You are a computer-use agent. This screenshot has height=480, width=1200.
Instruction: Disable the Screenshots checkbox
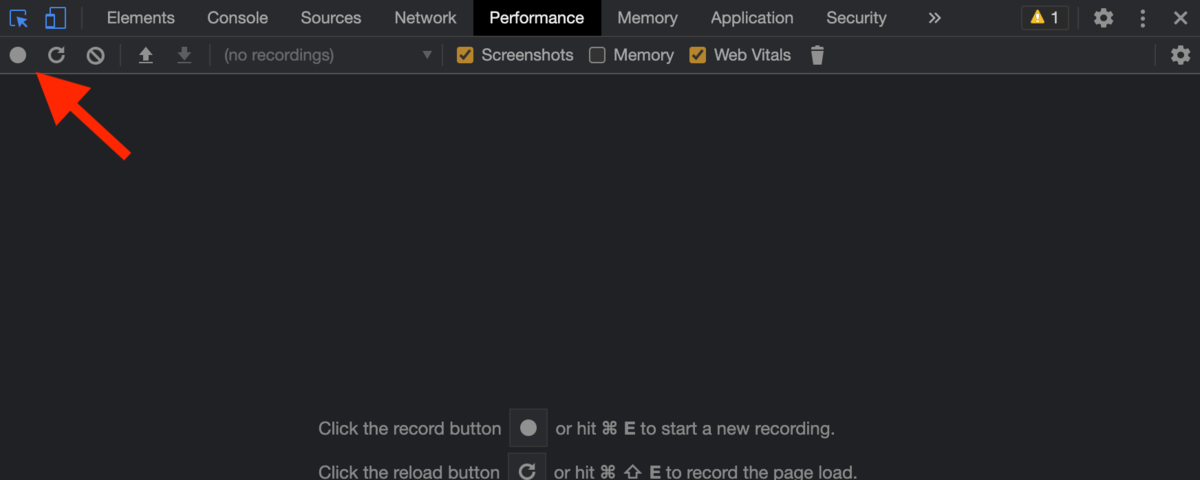pyautogui.click(x=465, y=55)
